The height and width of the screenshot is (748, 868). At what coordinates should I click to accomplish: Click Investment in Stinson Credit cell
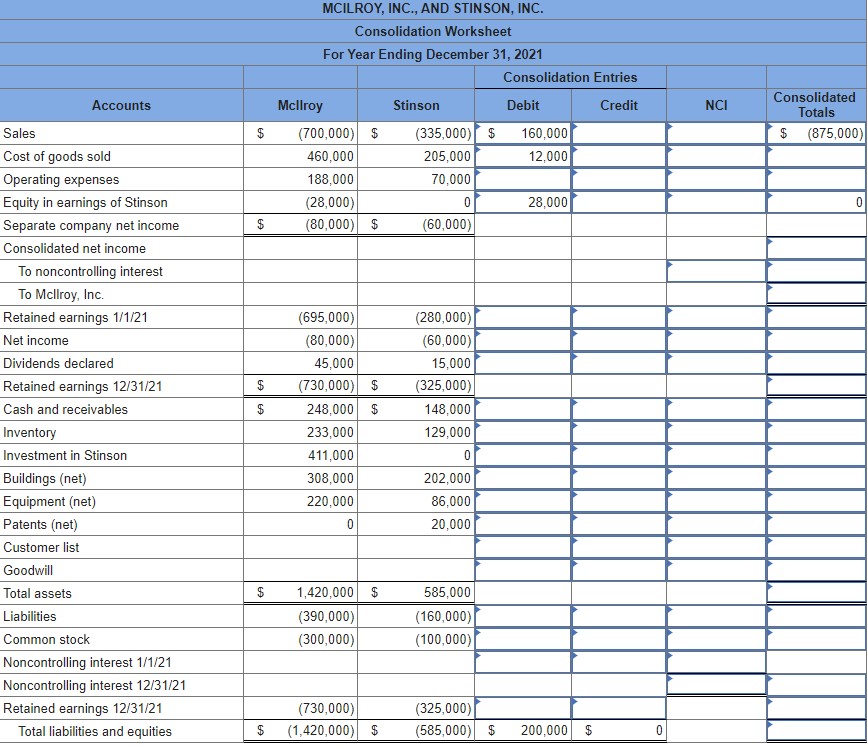(x=619, y=455)
